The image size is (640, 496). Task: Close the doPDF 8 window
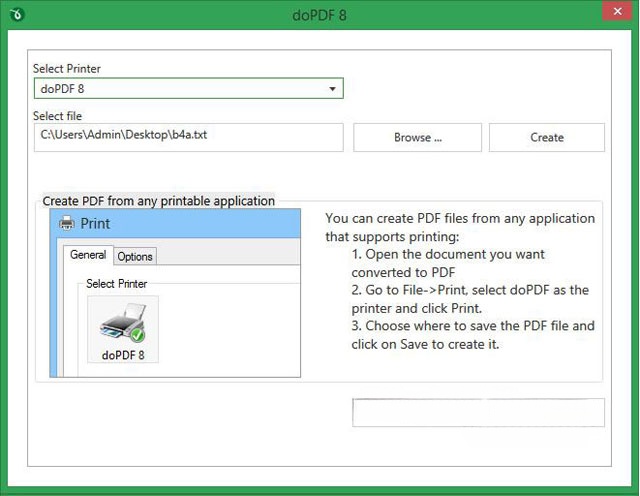[x=617, y=11]
